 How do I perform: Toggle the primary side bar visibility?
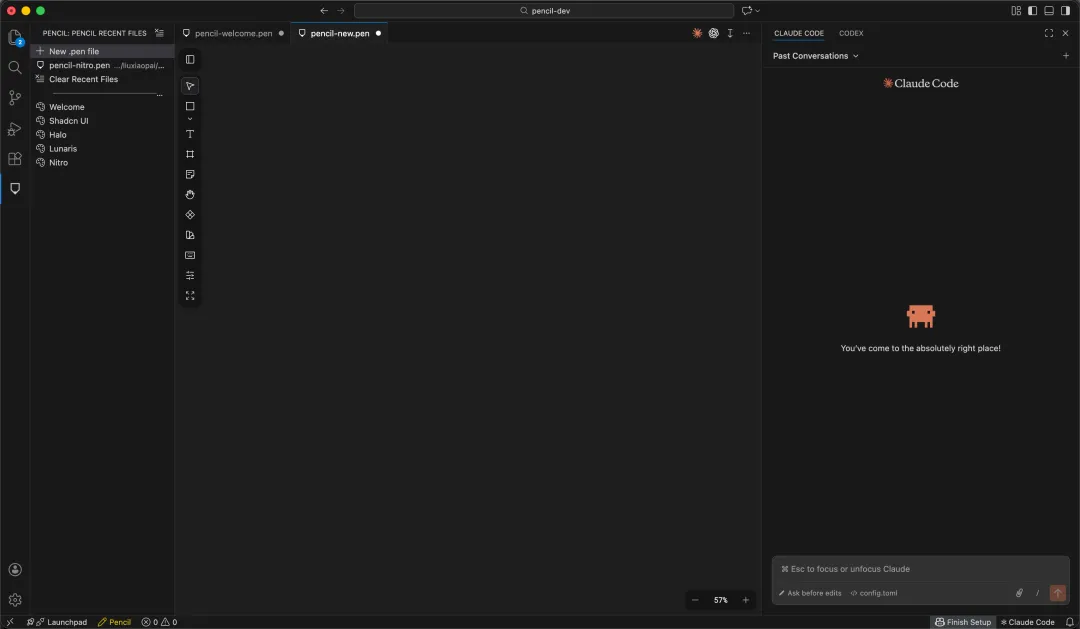(x=1032, y=10)
